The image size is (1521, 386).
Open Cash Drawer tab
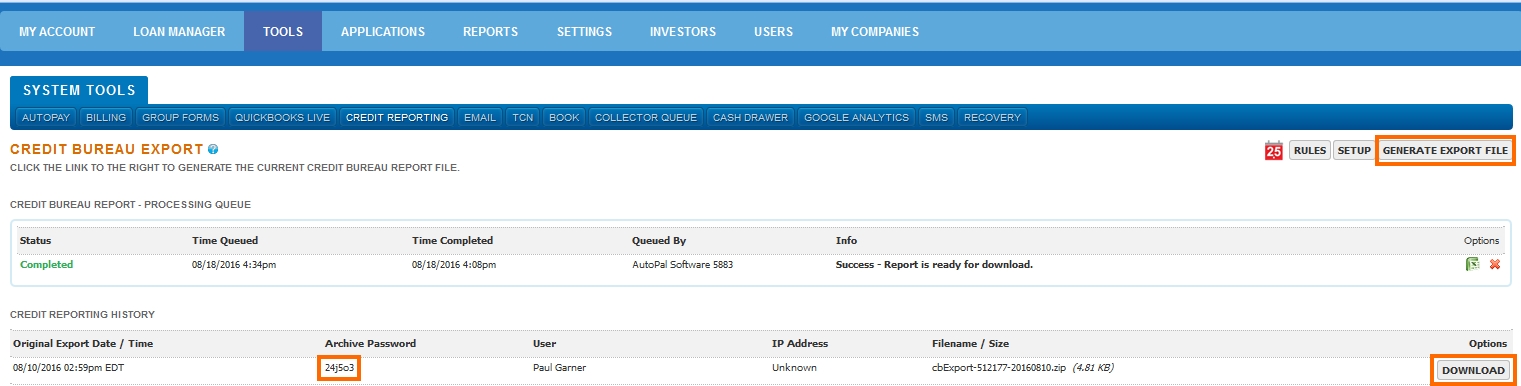click(750, 117)
